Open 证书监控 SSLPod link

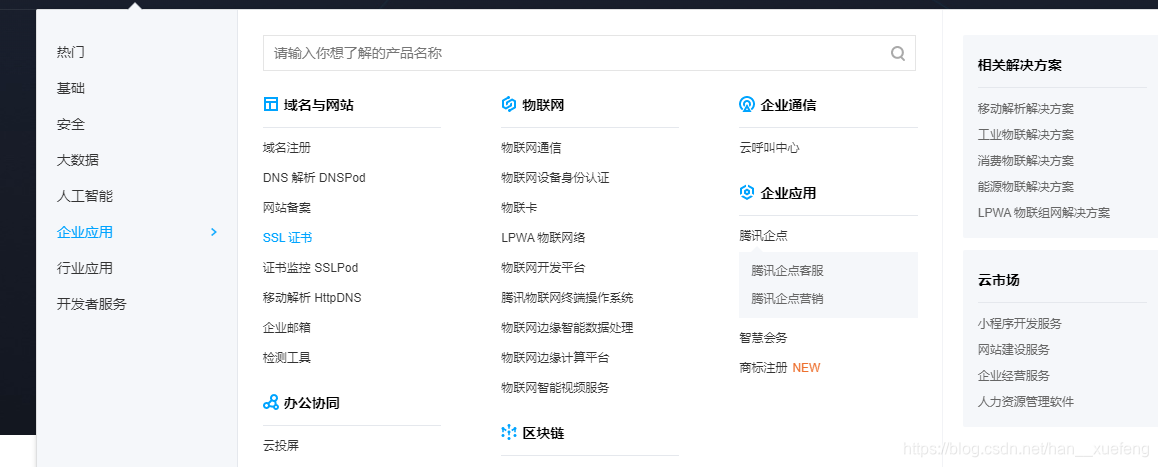(310, 267)
